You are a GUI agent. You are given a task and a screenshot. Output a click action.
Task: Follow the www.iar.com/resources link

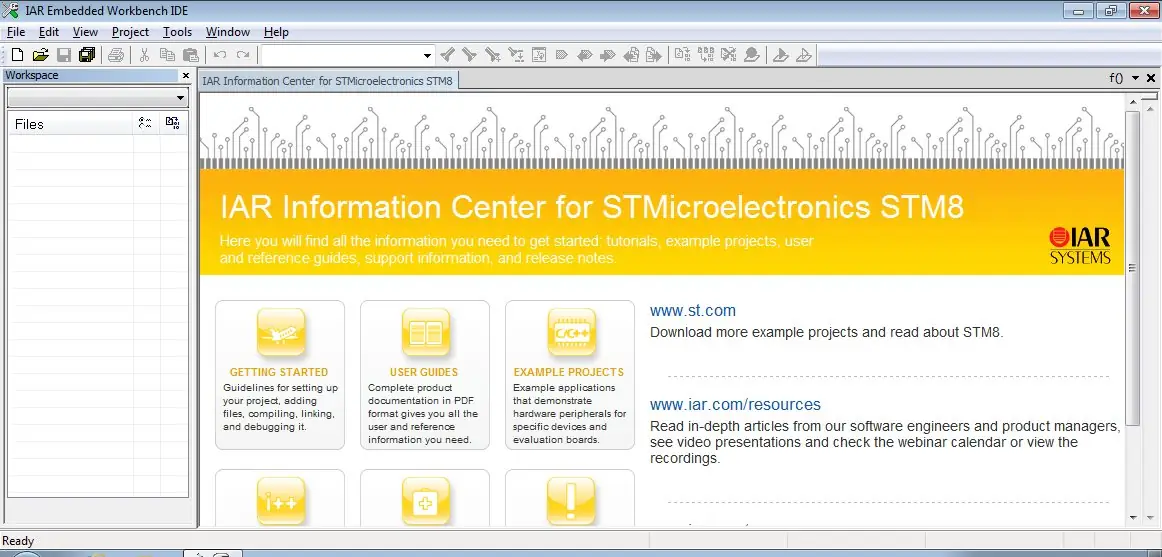[735, 405]
